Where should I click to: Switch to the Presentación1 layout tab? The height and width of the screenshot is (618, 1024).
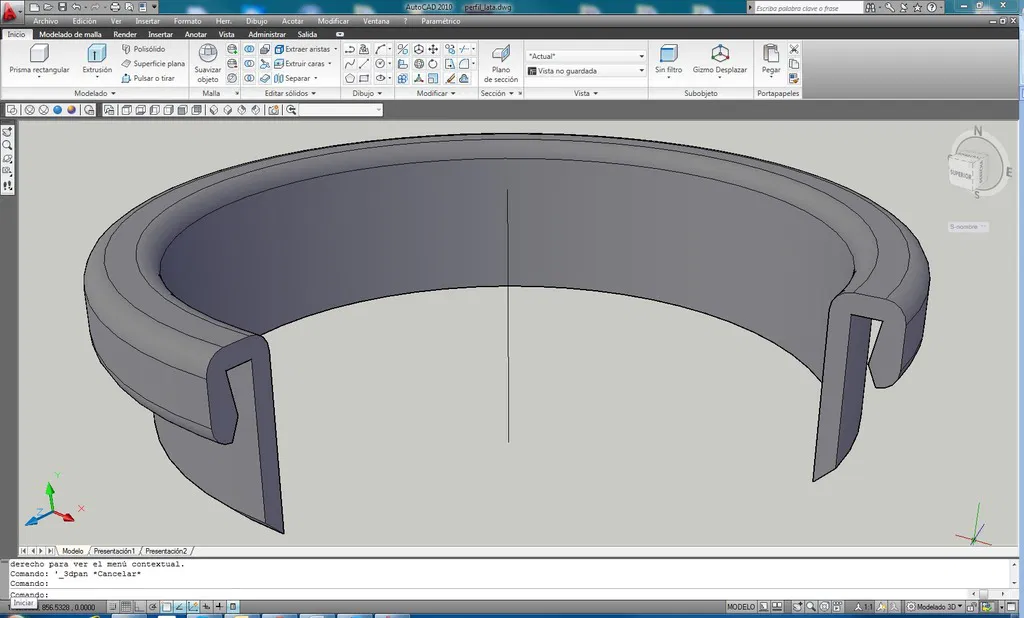pyautogui.click(x=114, y=551)
